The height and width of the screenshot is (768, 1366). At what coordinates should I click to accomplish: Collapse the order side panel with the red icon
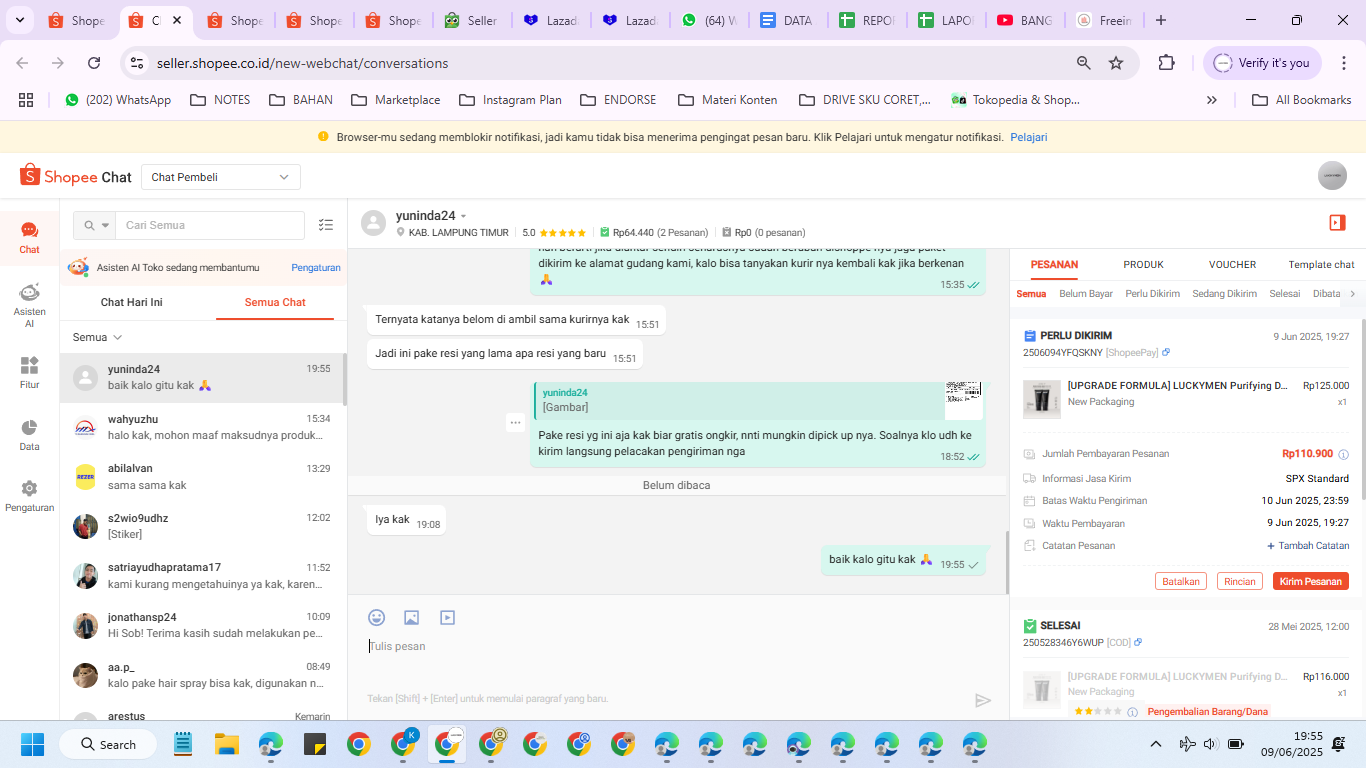coord(1337,223)
